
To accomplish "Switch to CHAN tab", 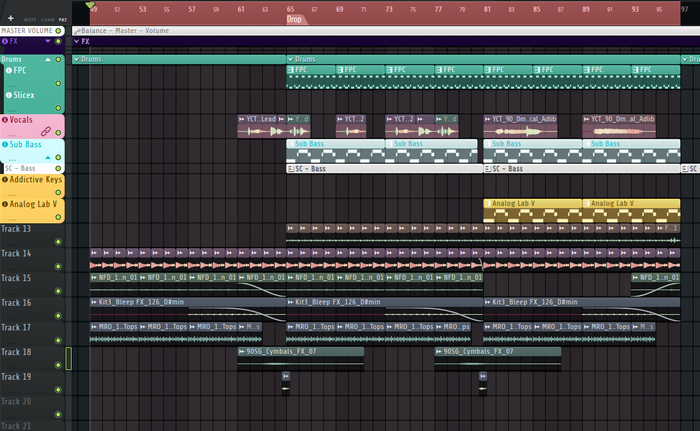I will (x=47, y=20).
